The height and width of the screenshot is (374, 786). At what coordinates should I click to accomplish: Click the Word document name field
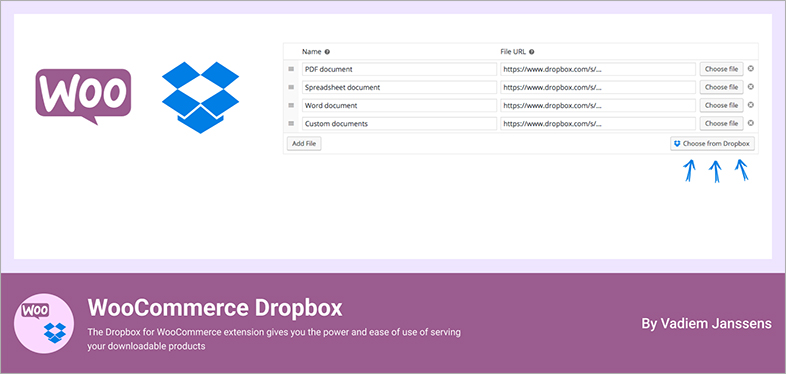(x=400, y=105)
